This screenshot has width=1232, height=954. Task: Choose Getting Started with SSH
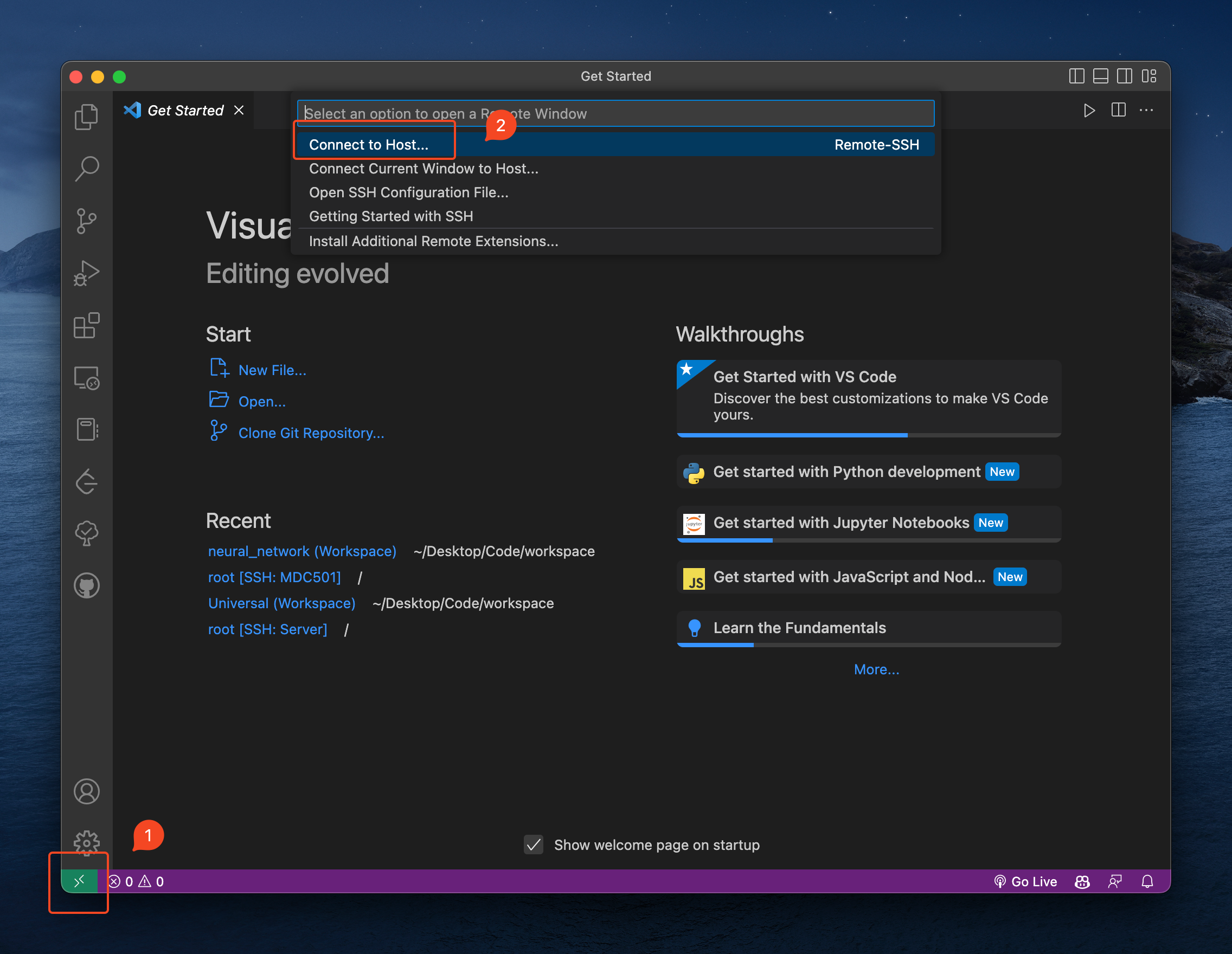[615, 216]
